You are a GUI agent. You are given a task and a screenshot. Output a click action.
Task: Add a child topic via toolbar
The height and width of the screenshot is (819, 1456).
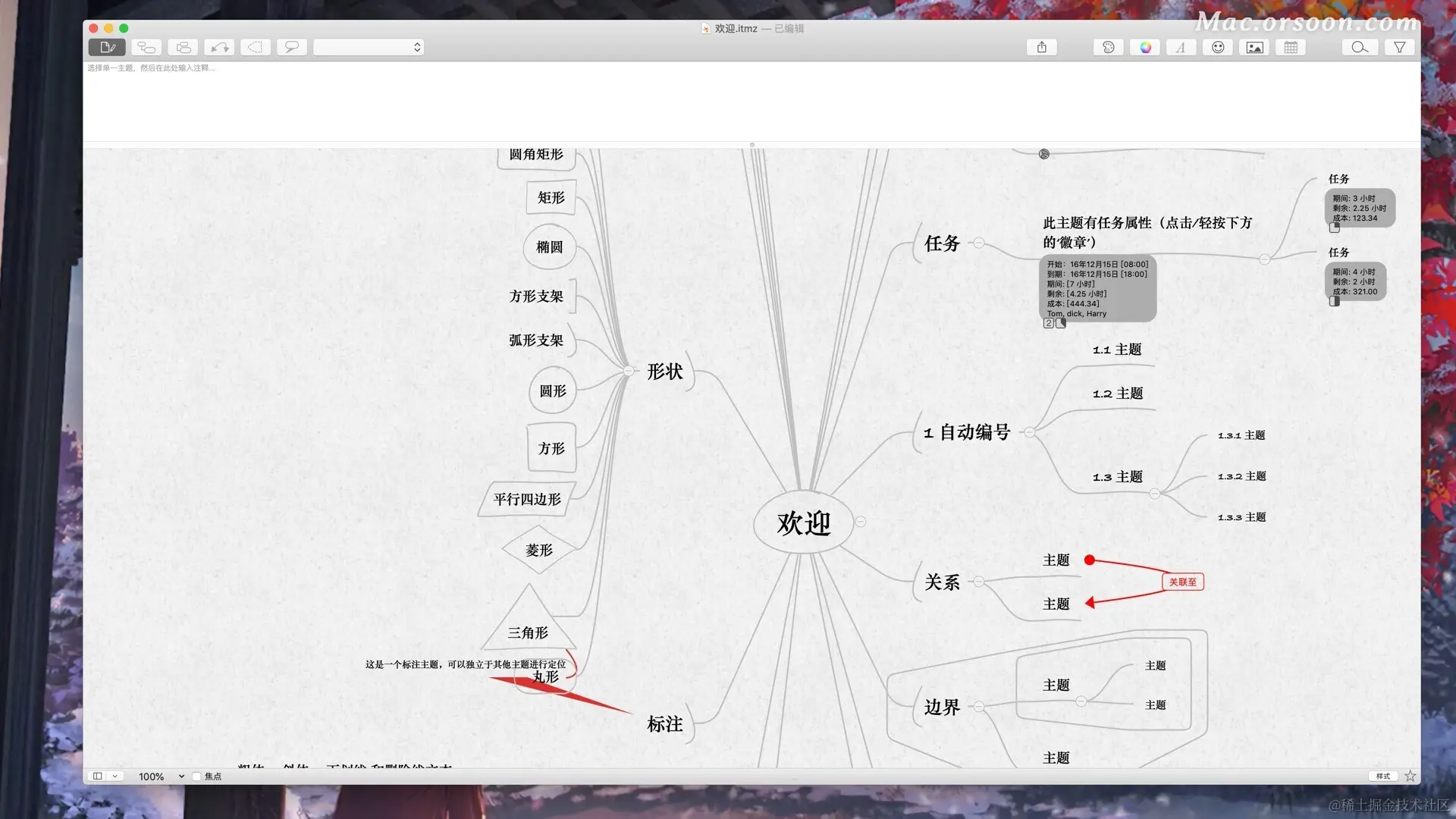tap(146, 47)
